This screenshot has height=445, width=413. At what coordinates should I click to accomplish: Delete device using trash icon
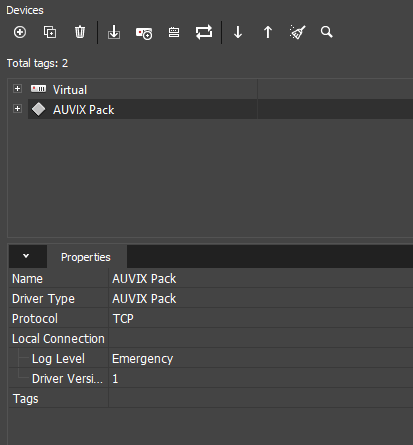pos(80,32)
